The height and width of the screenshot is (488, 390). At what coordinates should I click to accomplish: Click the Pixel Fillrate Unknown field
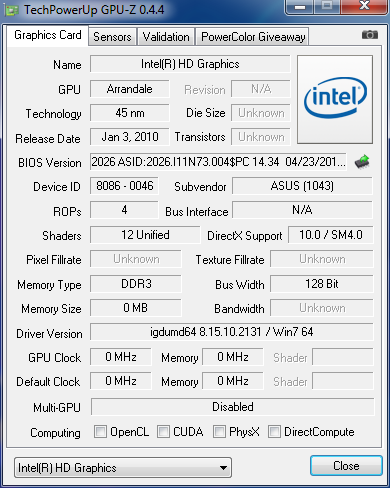click(136, 259)
